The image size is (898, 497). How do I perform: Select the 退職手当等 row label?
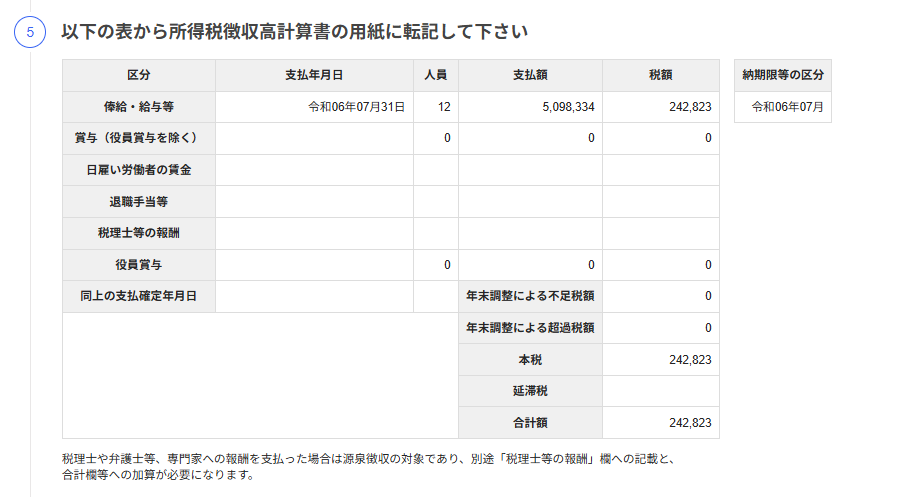[x=139, y=202]
